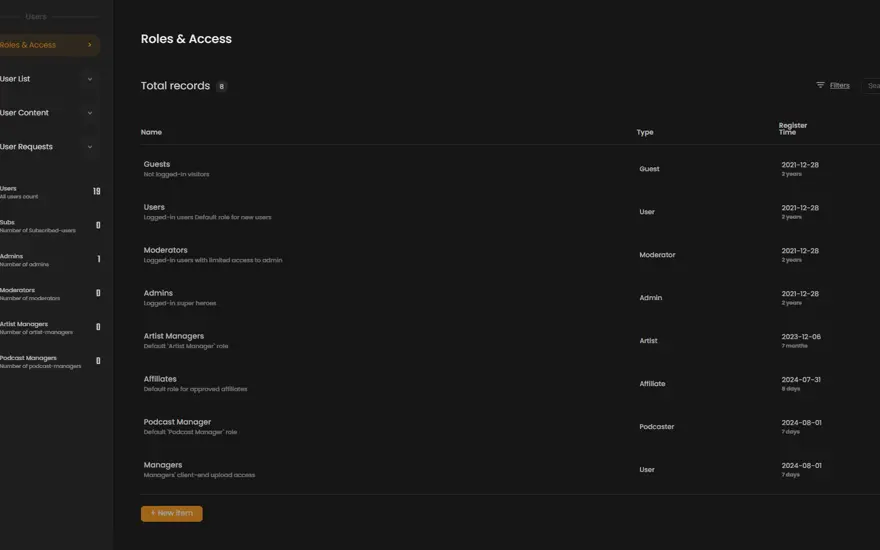This screenshot has height=550, width=880.
Task: Open the Guests role row
Action: point(510,168)
